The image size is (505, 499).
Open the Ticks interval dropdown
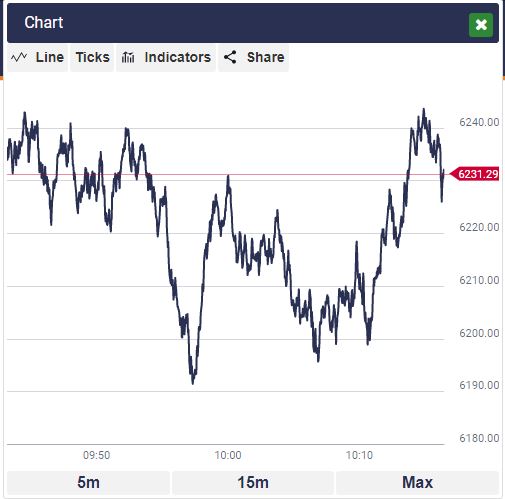pyautogui.click(x=92, y=57)
